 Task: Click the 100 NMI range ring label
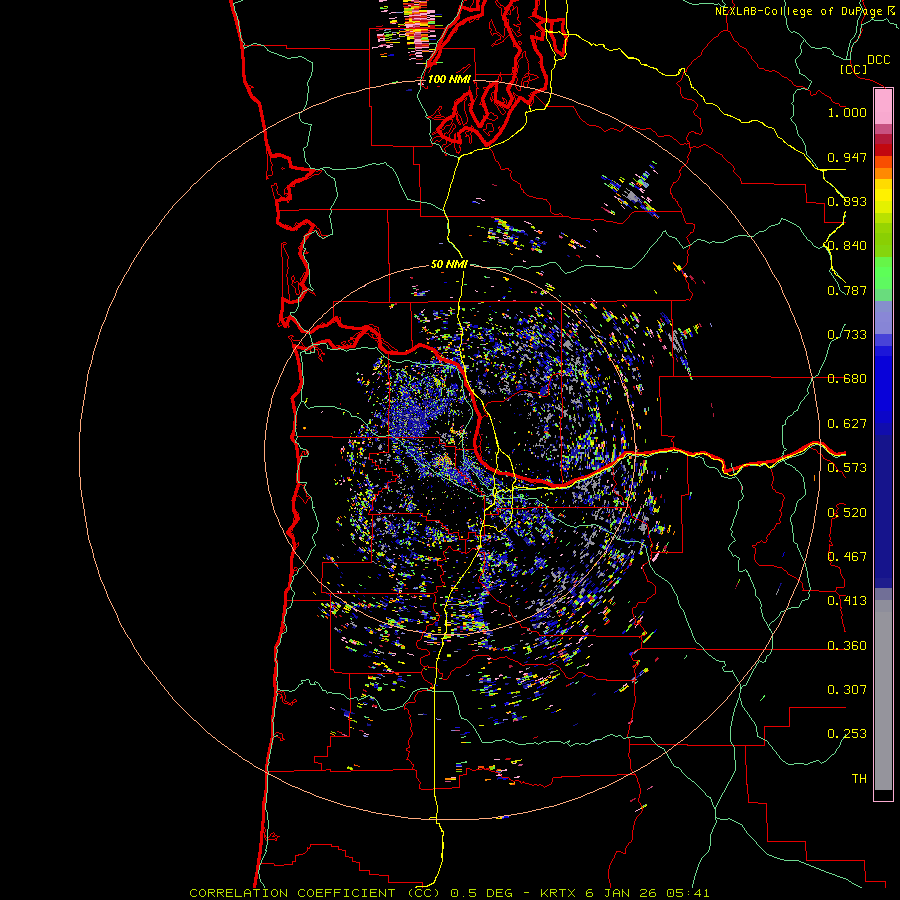pos(449,79)
